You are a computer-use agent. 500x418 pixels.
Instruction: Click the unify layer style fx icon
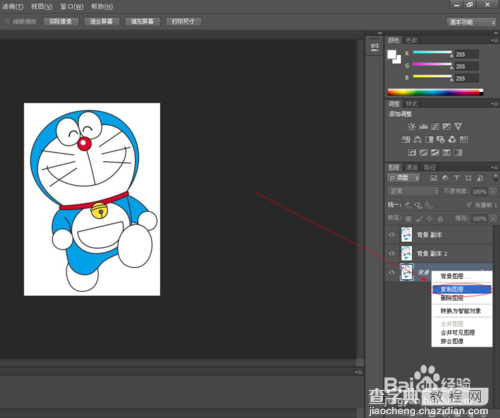(429, 205)
